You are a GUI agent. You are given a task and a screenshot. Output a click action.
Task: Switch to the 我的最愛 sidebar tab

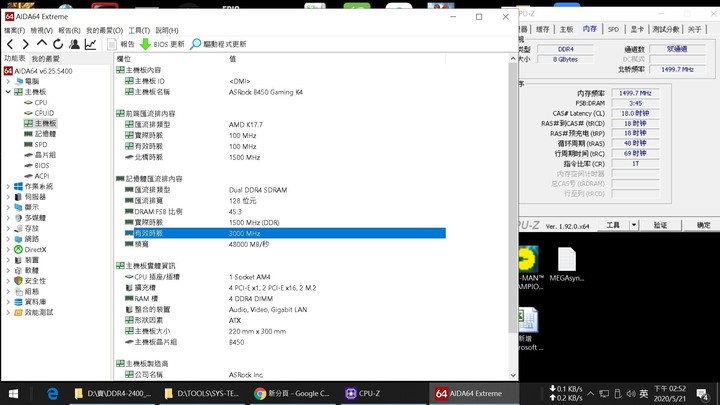click(45, 59)
